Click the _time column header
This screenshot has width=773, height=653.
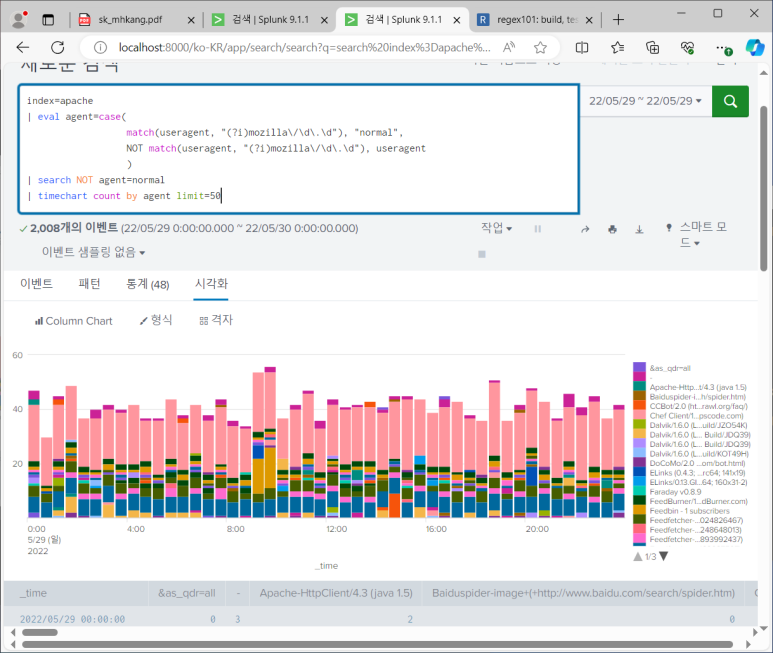click(33, 593)
